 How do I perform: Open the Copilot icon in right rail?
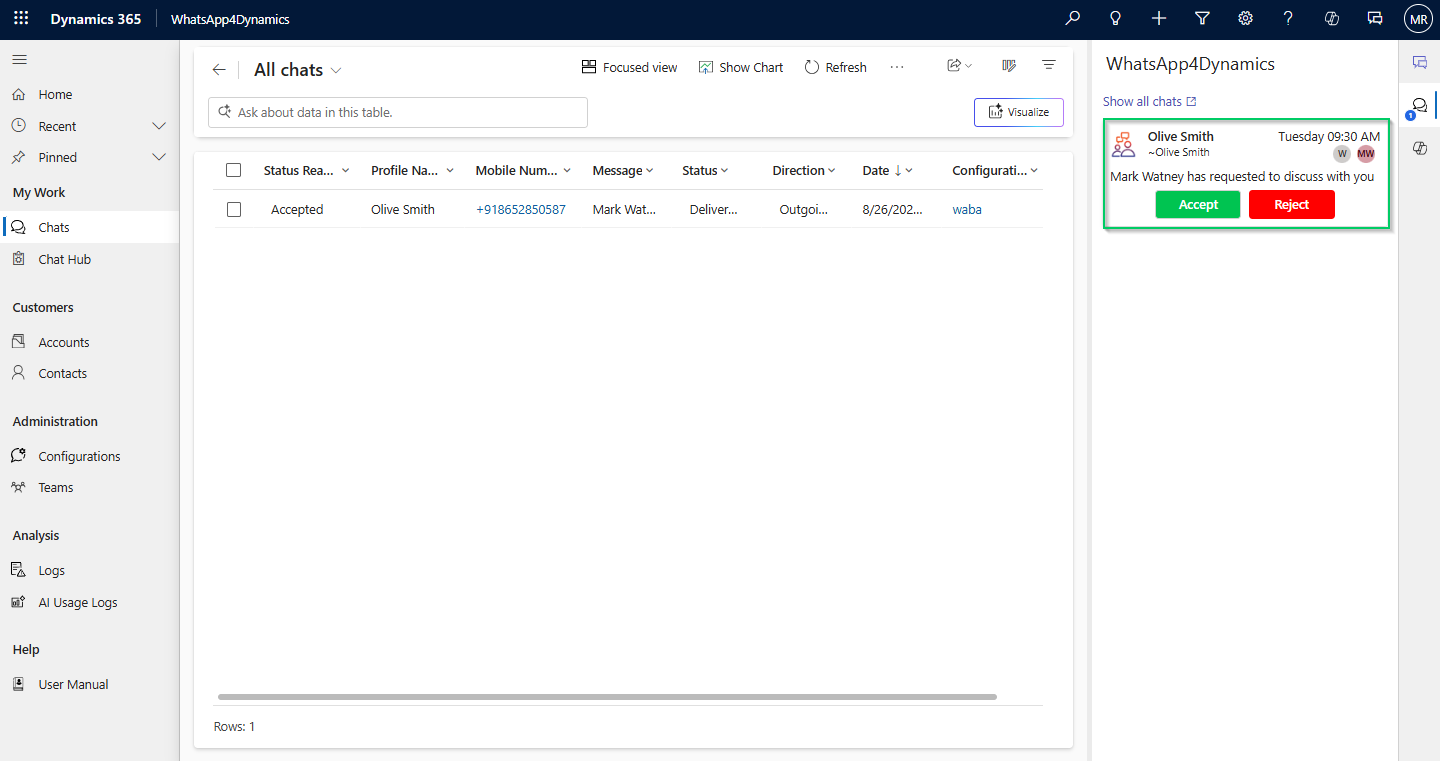[x=1419, y=148]
